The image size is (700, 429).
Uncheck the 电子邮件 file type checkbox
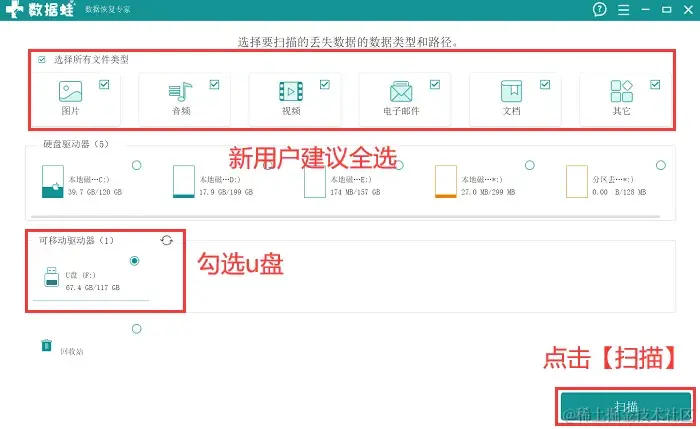coord(435,84)
